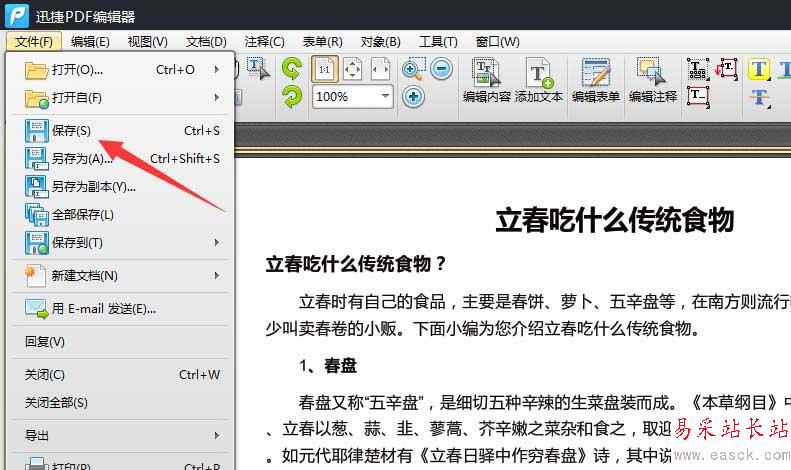Select 另存为(A)... menu entry
Viewport: 791px width, 470px height.
(120, 158)
